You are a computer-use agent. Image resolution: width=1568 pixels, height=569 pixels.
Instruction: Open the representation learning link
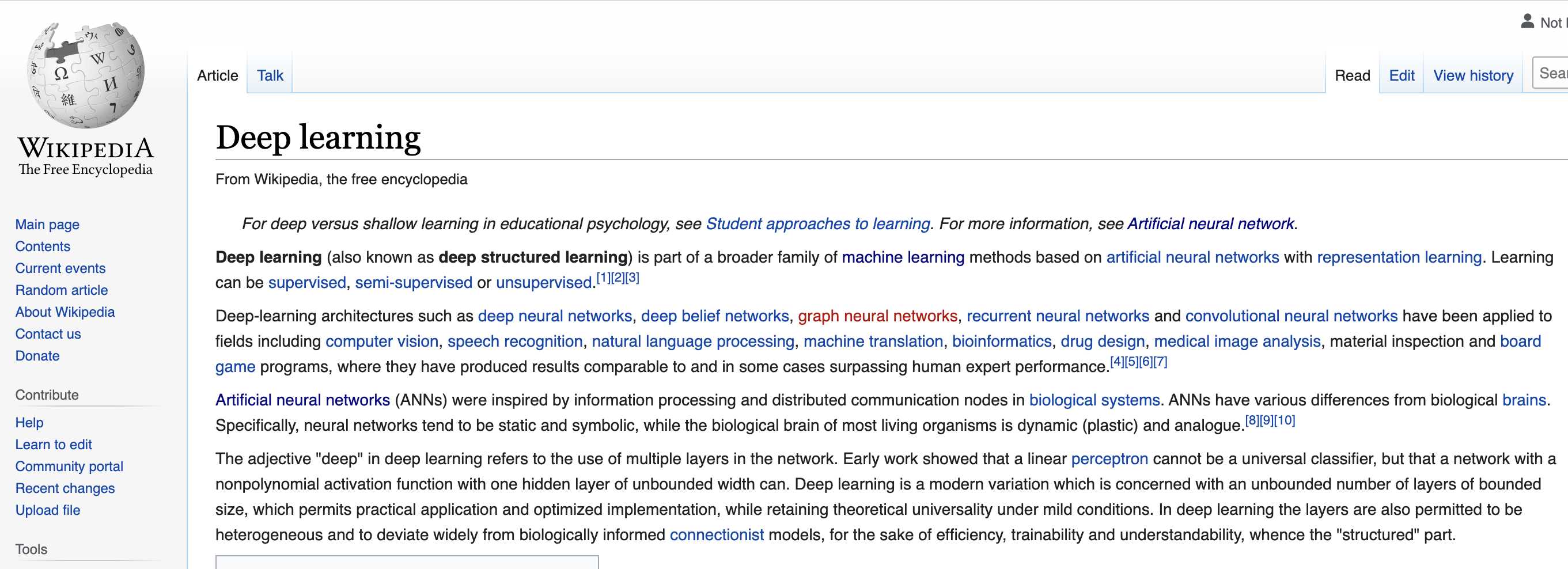[x=1399, y=257]
